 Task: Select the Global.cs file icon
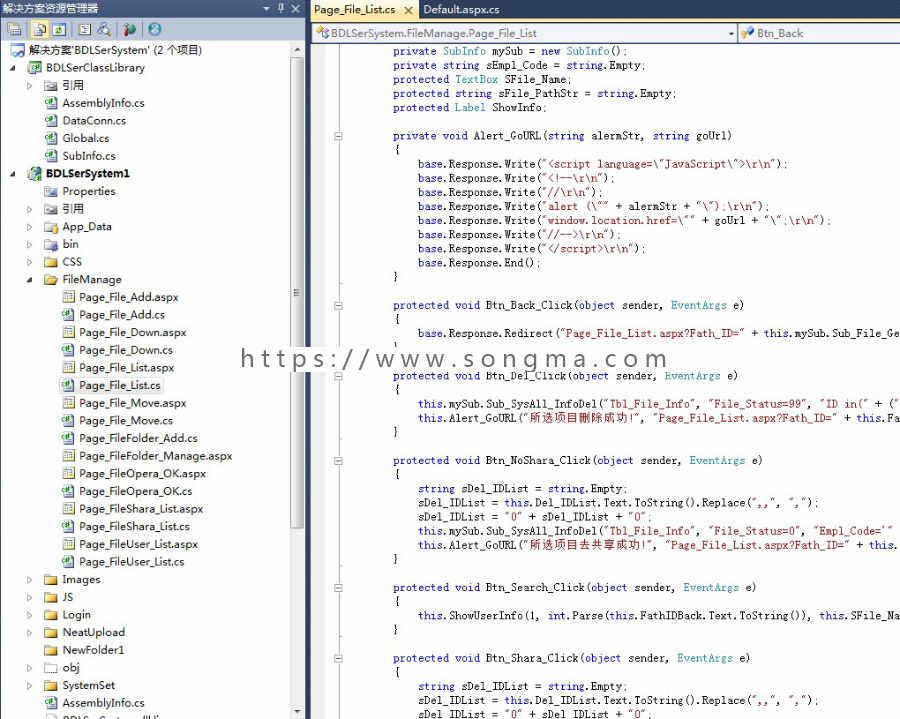tap(51, 138)
